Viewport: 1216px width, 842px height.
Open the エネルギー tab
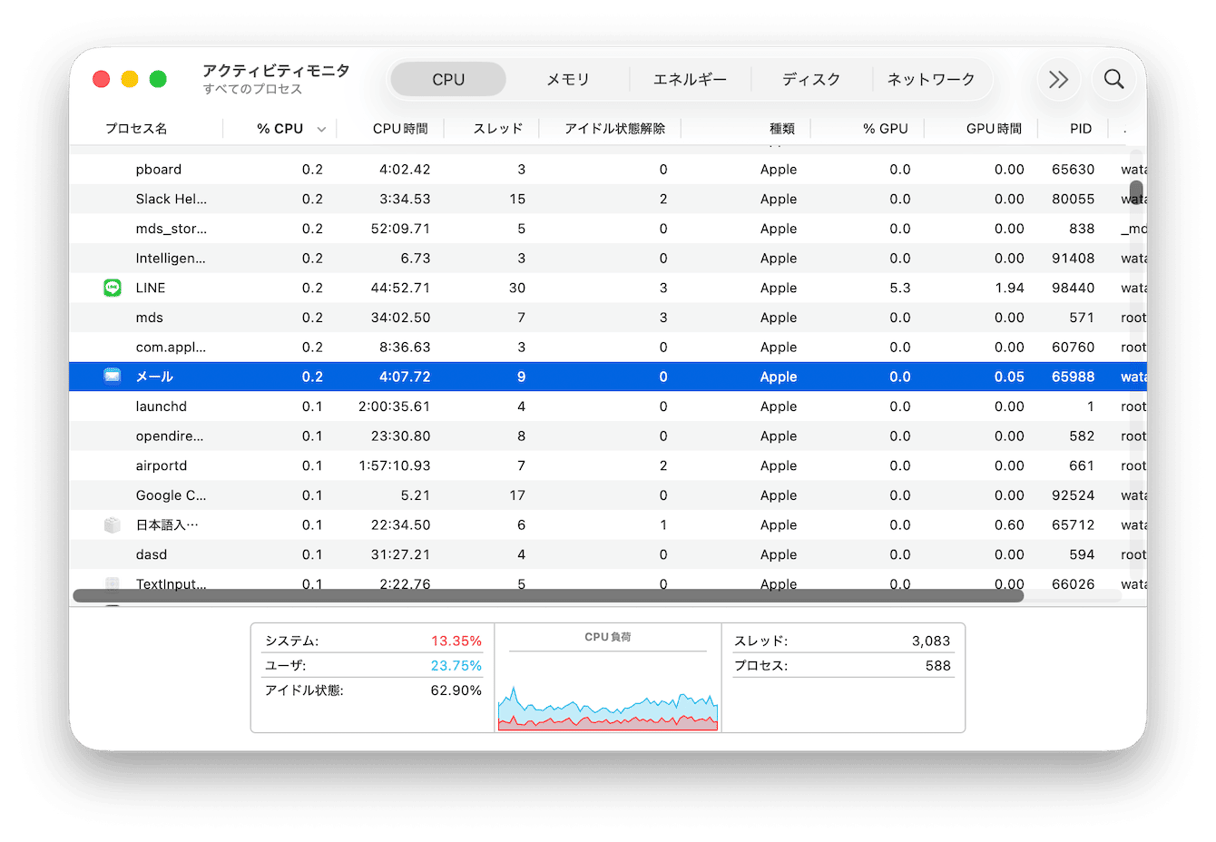690,78
